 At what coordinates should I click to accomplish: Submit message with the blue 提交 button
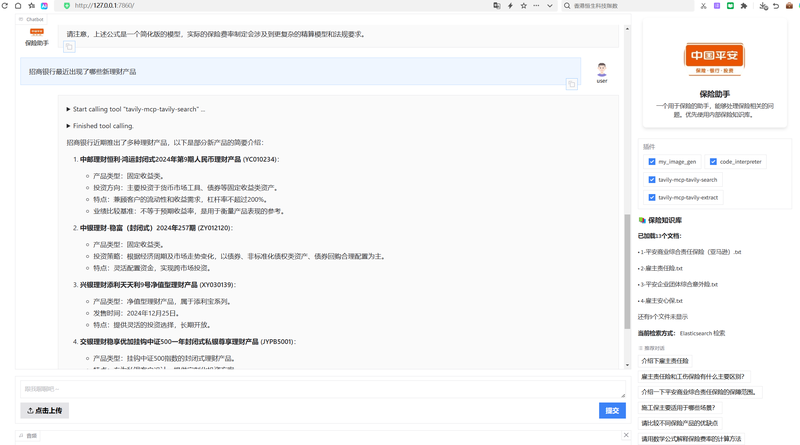(612, 410)
